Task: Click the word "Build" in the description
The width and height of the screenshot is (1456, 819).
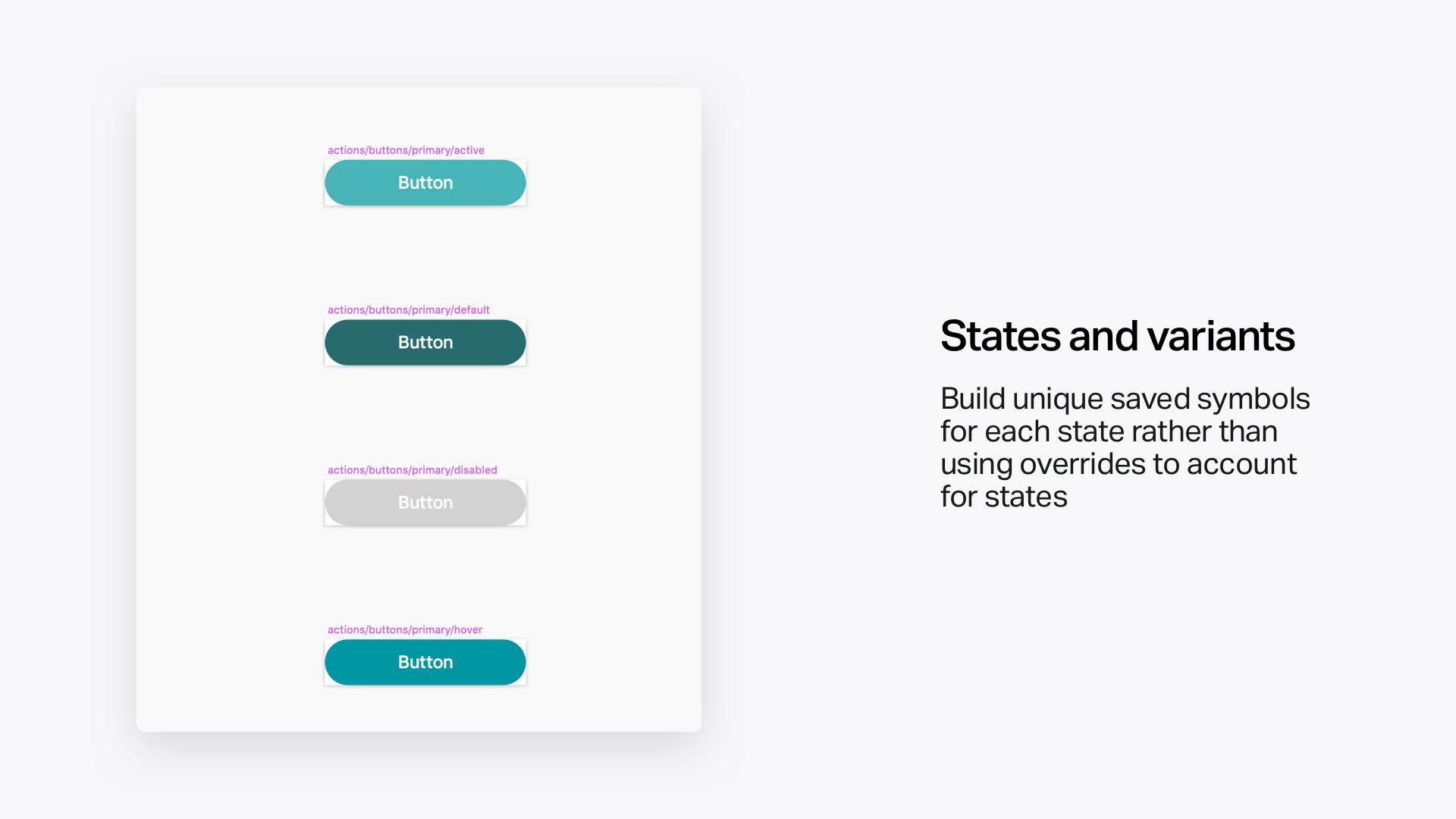Action: click(x=972, y=399)
